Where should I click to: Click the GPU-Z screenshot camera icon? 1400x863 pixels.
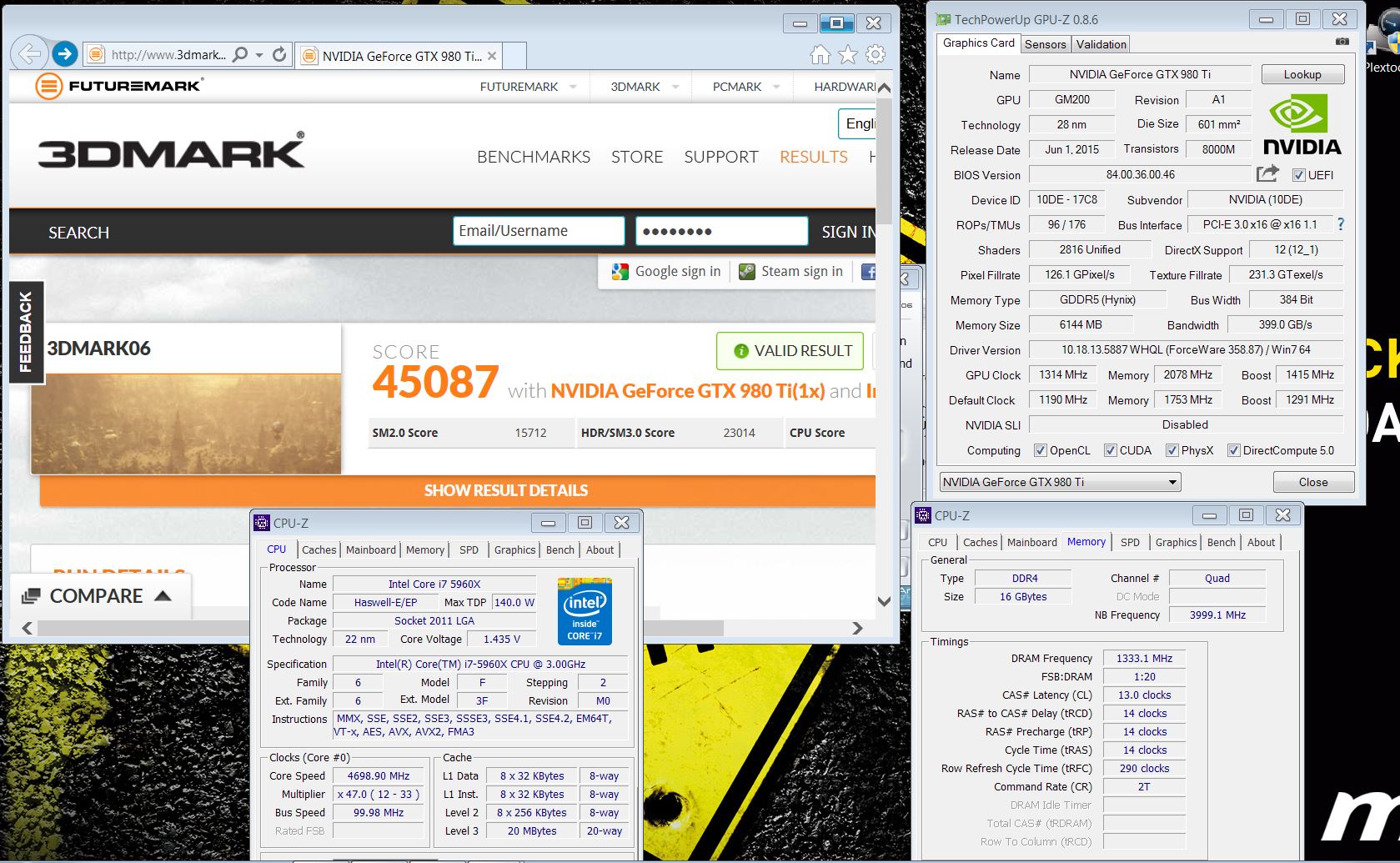(1342, 42)
